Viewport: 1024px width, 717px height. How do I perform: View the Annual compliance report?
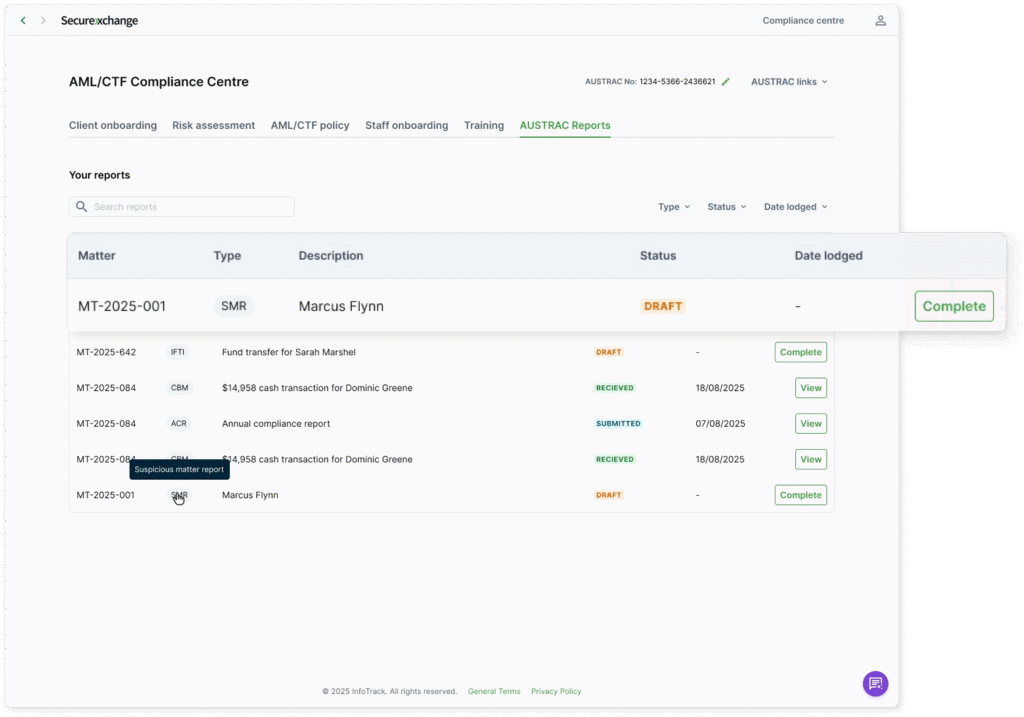click(810, 424)
